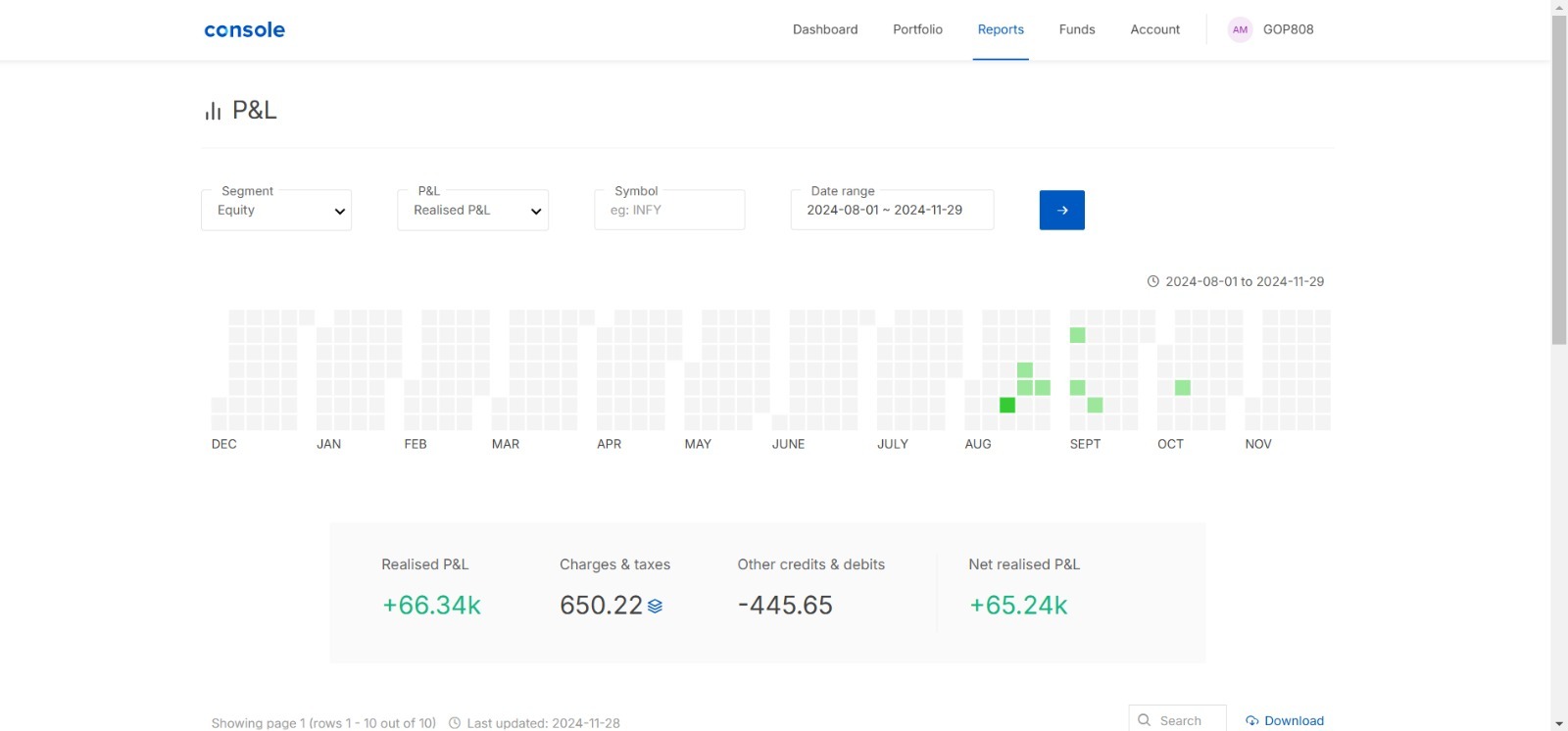This screenshot has width=1568, height=731.
Task: Click the search magnifier icon
Action: (x=1144, y=720)
